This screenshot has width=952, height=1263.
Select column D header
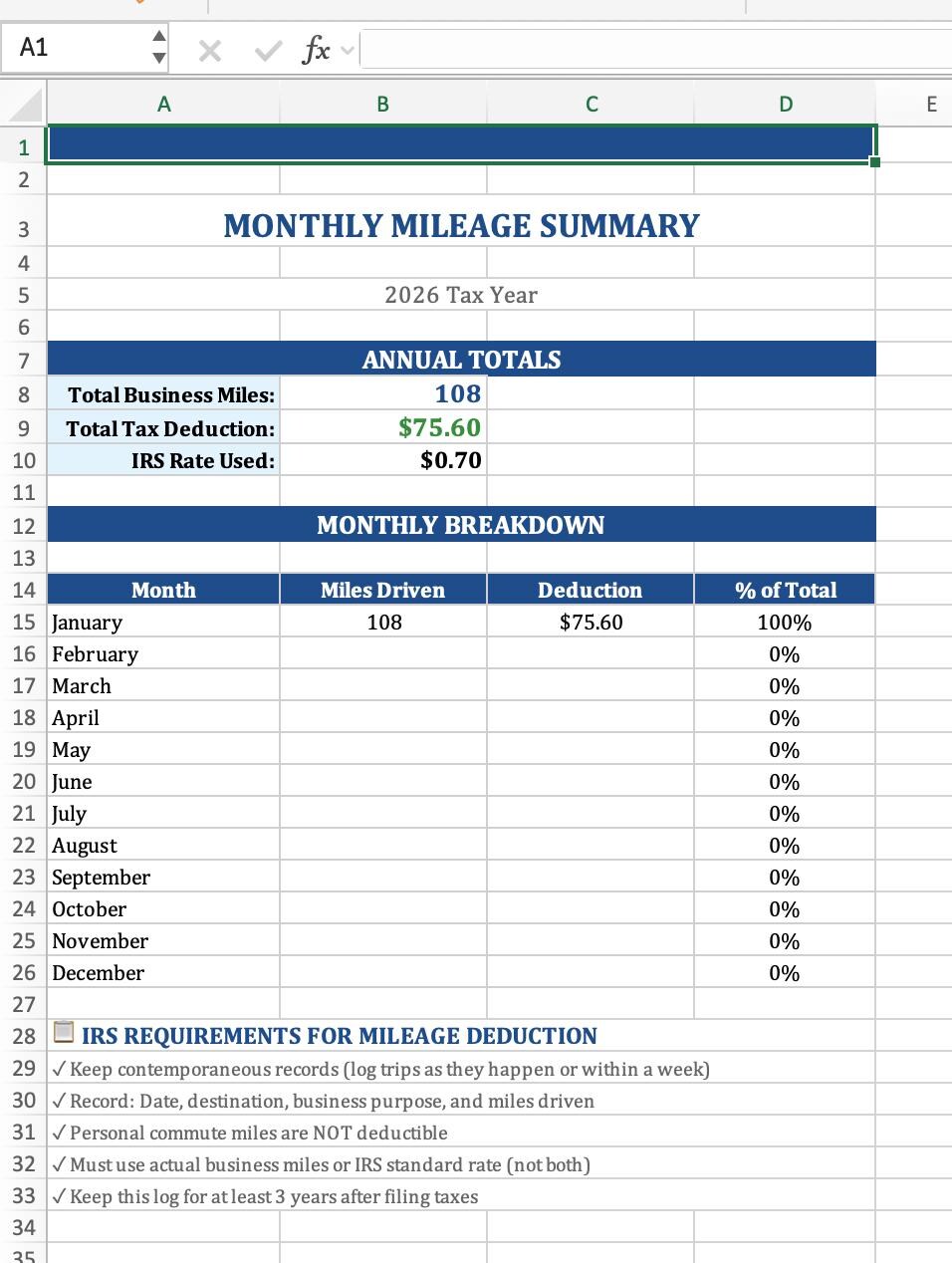pos(786,104)
